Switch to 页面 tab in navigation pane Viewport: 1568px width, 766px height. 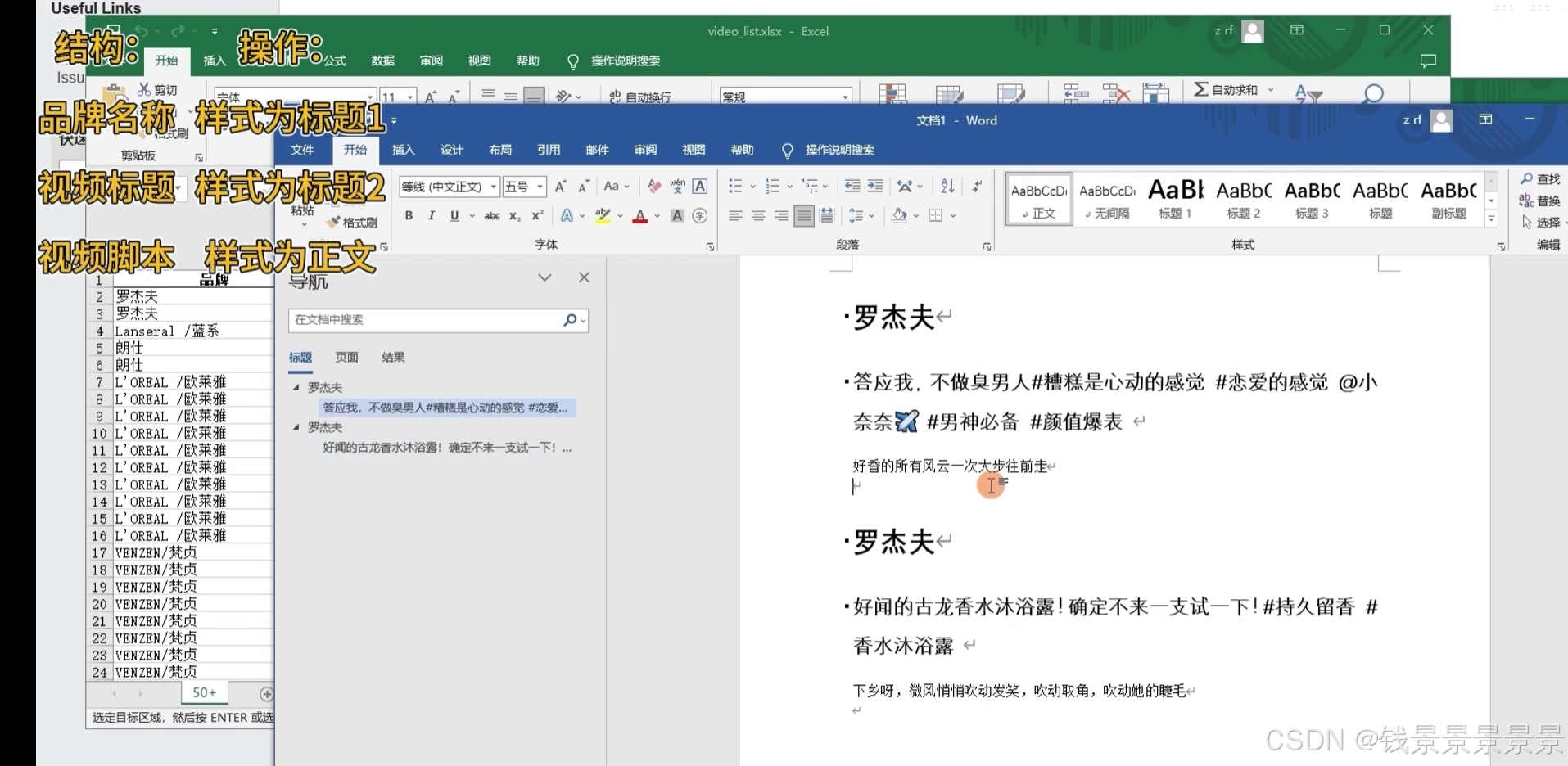click(346, 357)
